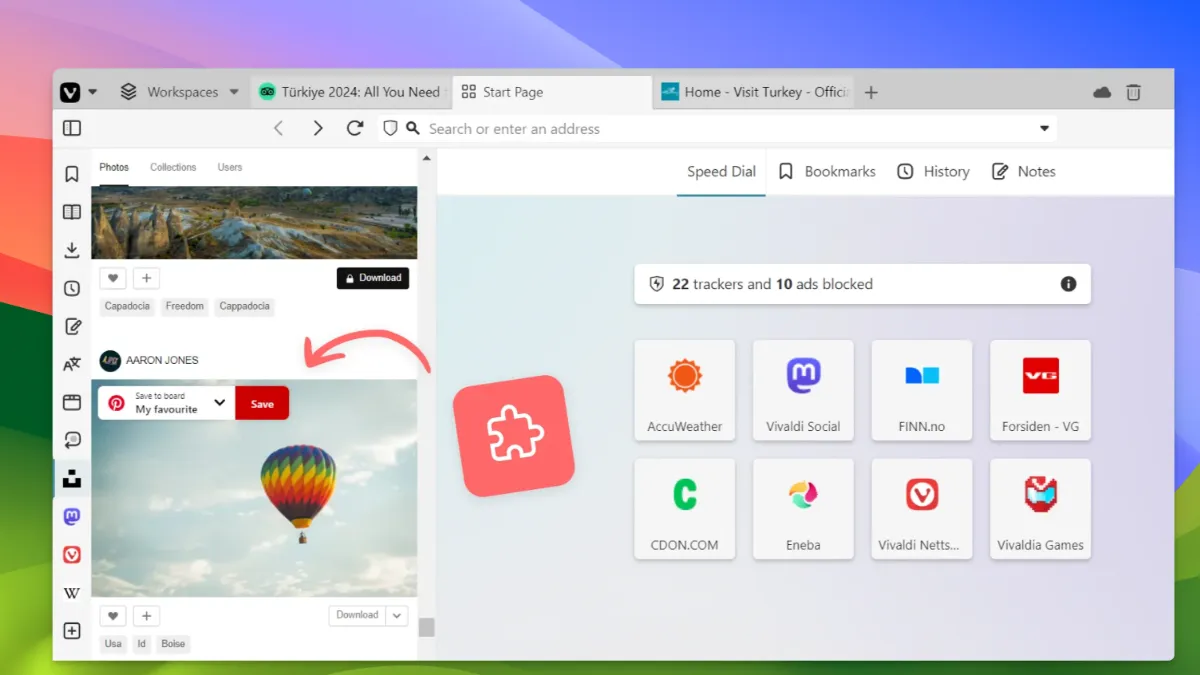Image resolution: width=1200 pixels, height=675 pixels.
Task: Add balloon photo to a collection
Action: point(146,616)
